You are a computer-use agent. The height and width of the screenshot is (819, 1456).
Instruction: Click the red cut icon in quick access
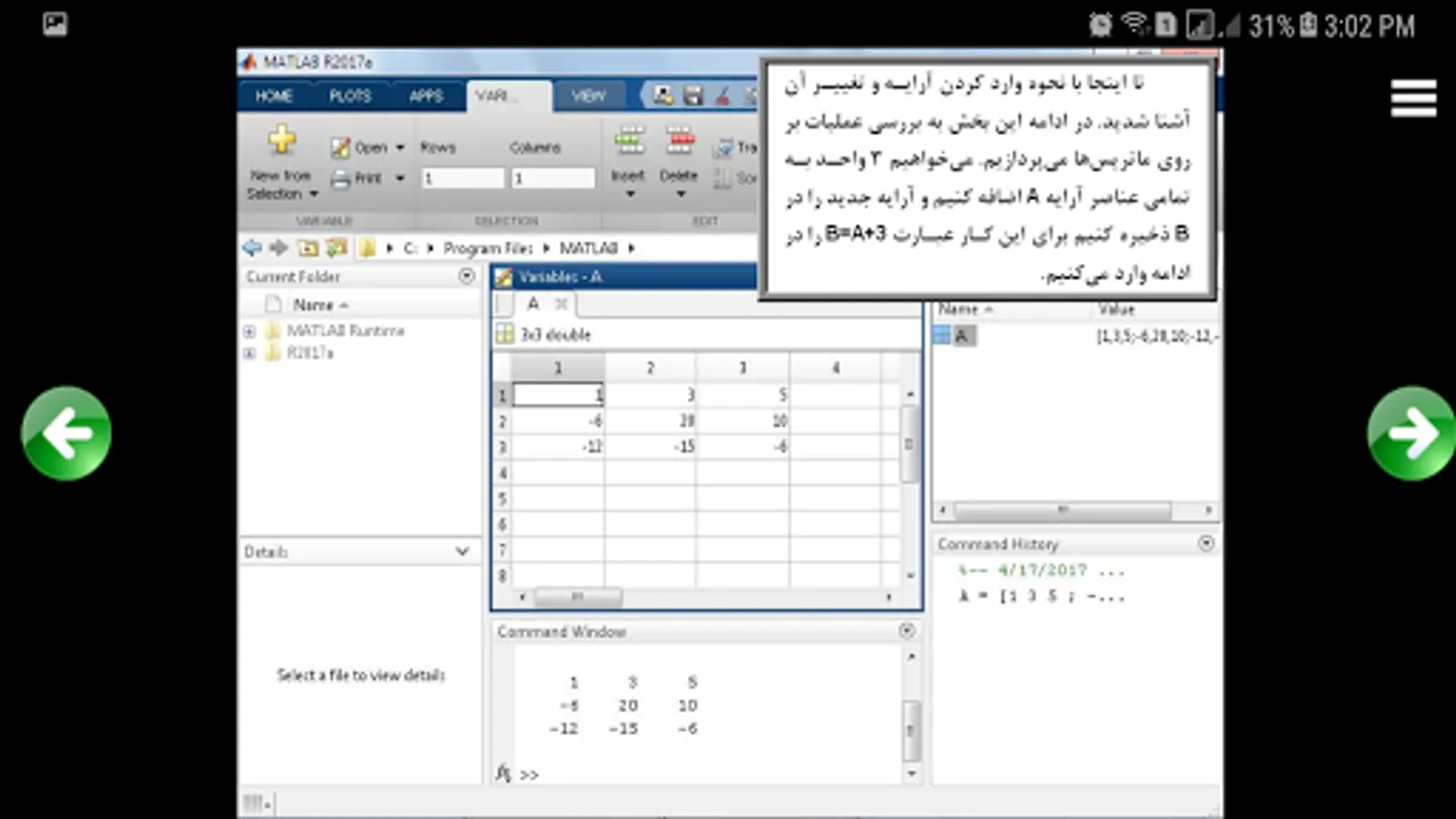tap(723, 96)
